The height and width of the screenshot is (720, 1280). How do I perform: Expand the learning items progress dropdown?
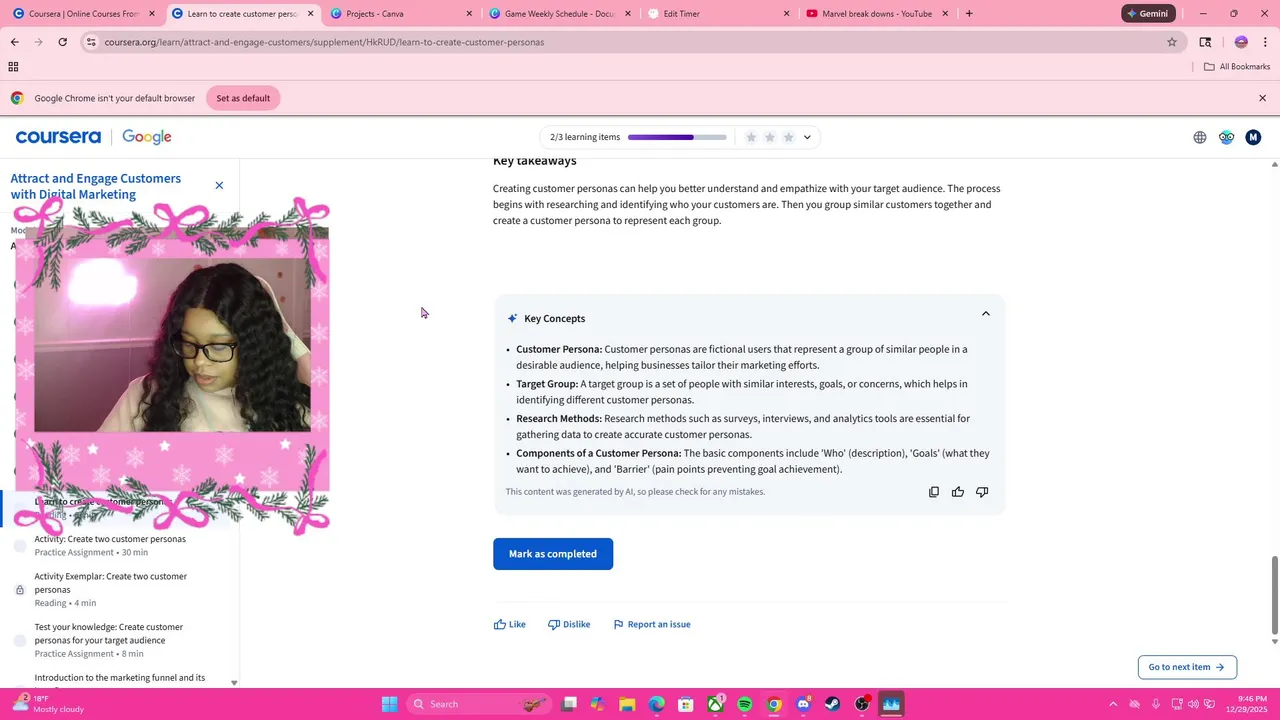(x=807, y=137)
